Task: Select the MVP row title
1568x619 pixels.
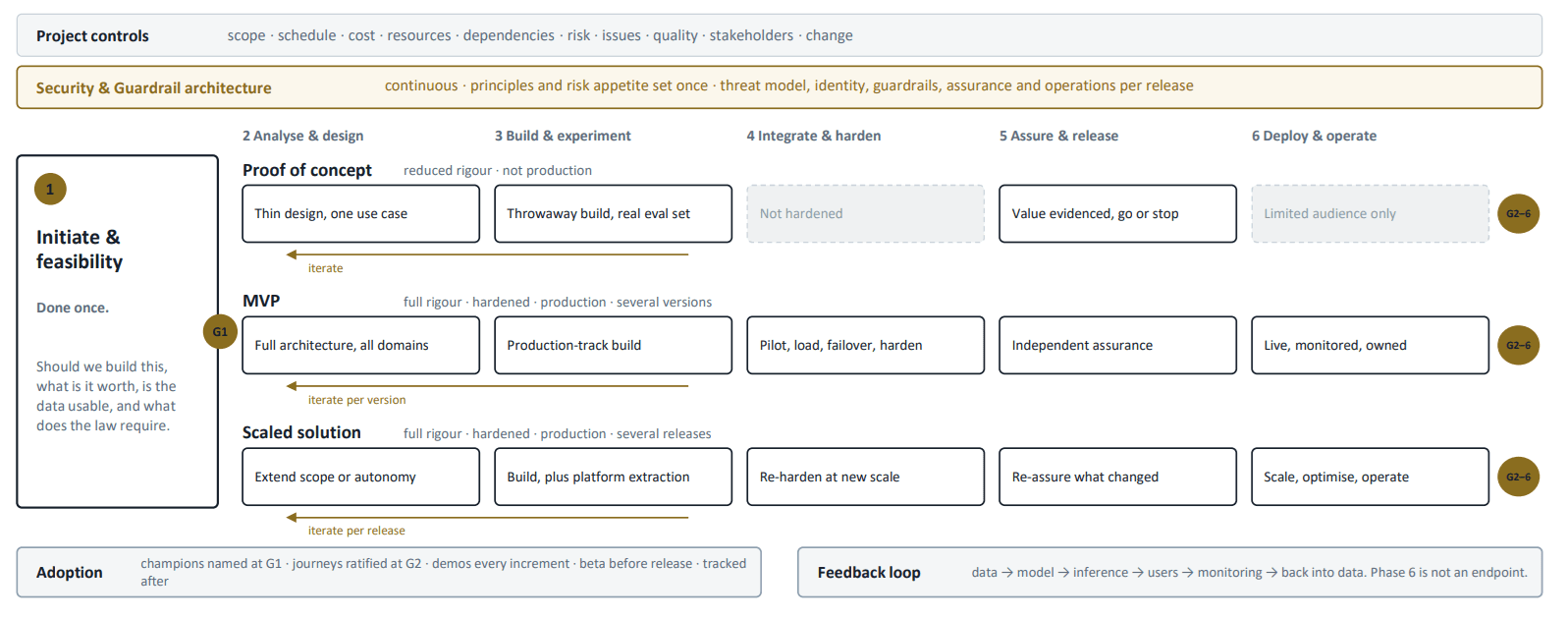Action: click(x=261, y=301)
